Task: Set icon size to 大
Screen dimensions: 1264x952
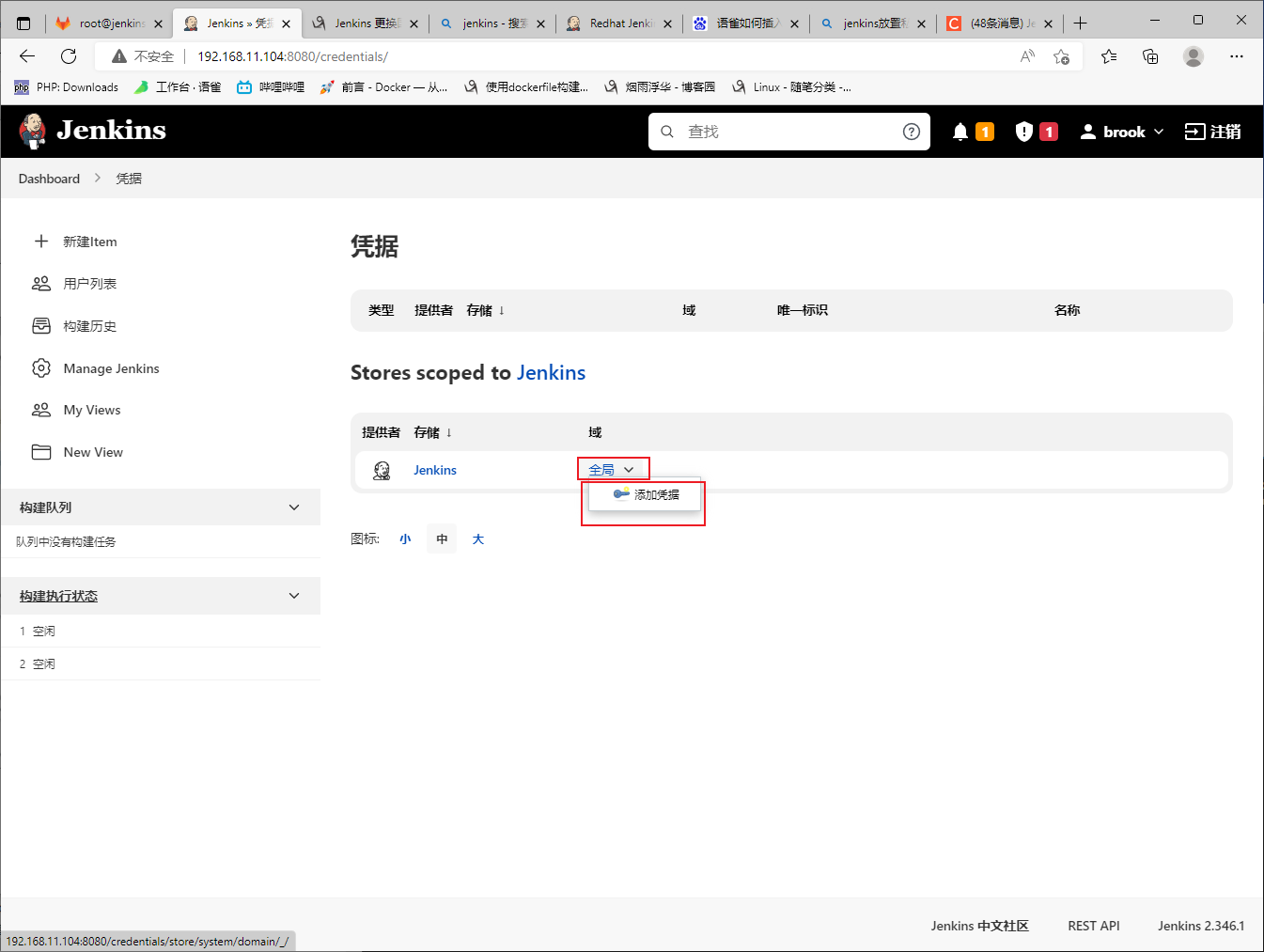Action: 478,539
